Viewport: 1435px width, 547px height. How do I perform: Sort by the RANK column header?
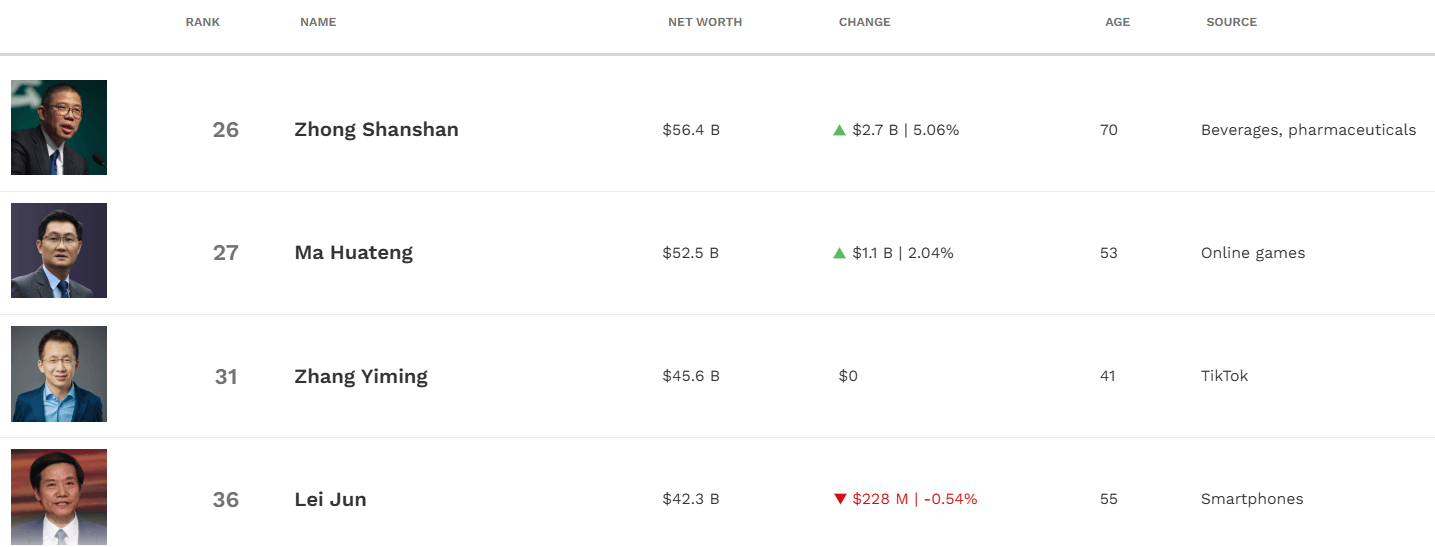point(203,22)
